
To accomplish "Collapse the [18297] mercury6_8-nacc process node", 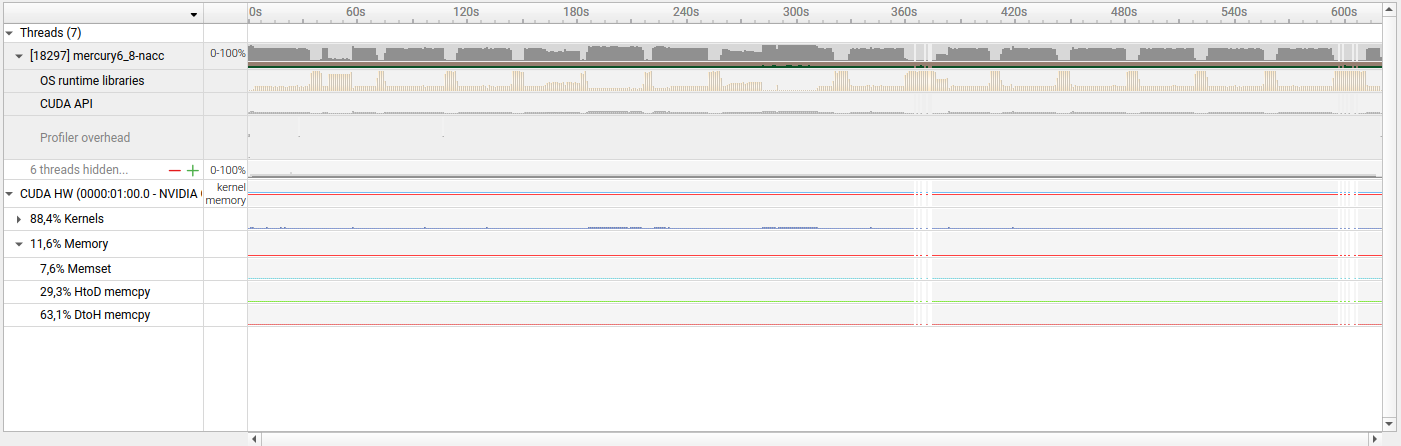I will click(x=20, y=56).
